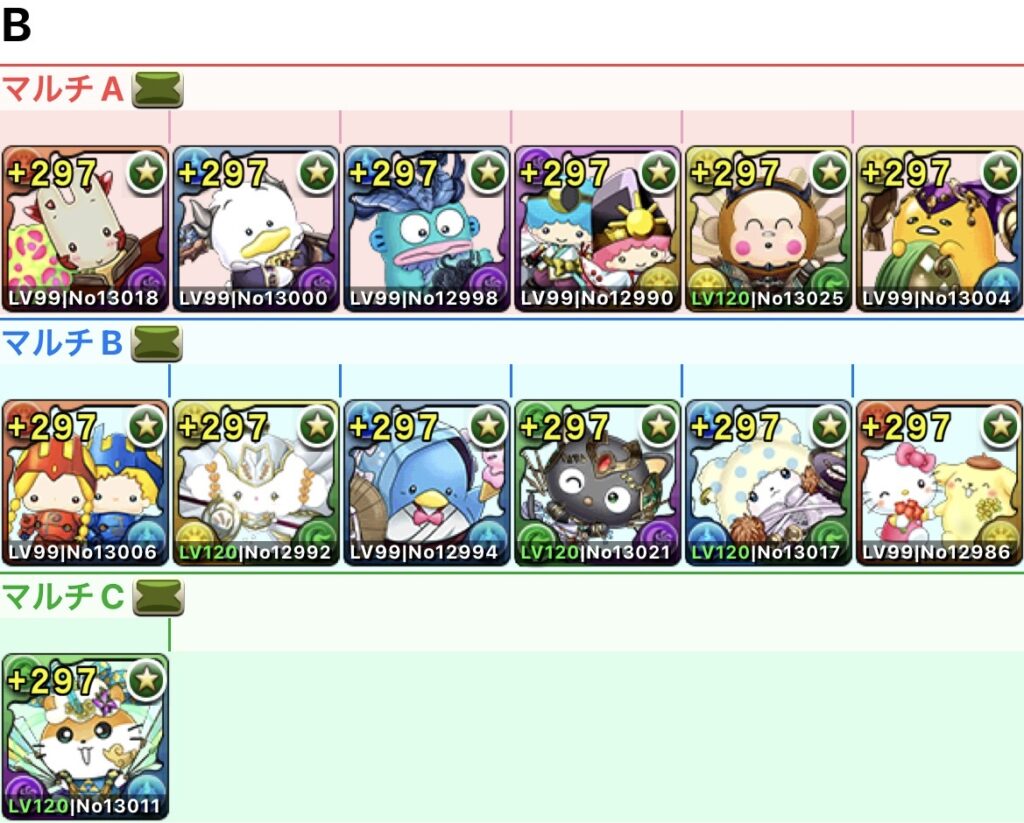Choose blue penguin monster No12994
The height and width of the screenshot is (823, 1024).
pos(427,483)
